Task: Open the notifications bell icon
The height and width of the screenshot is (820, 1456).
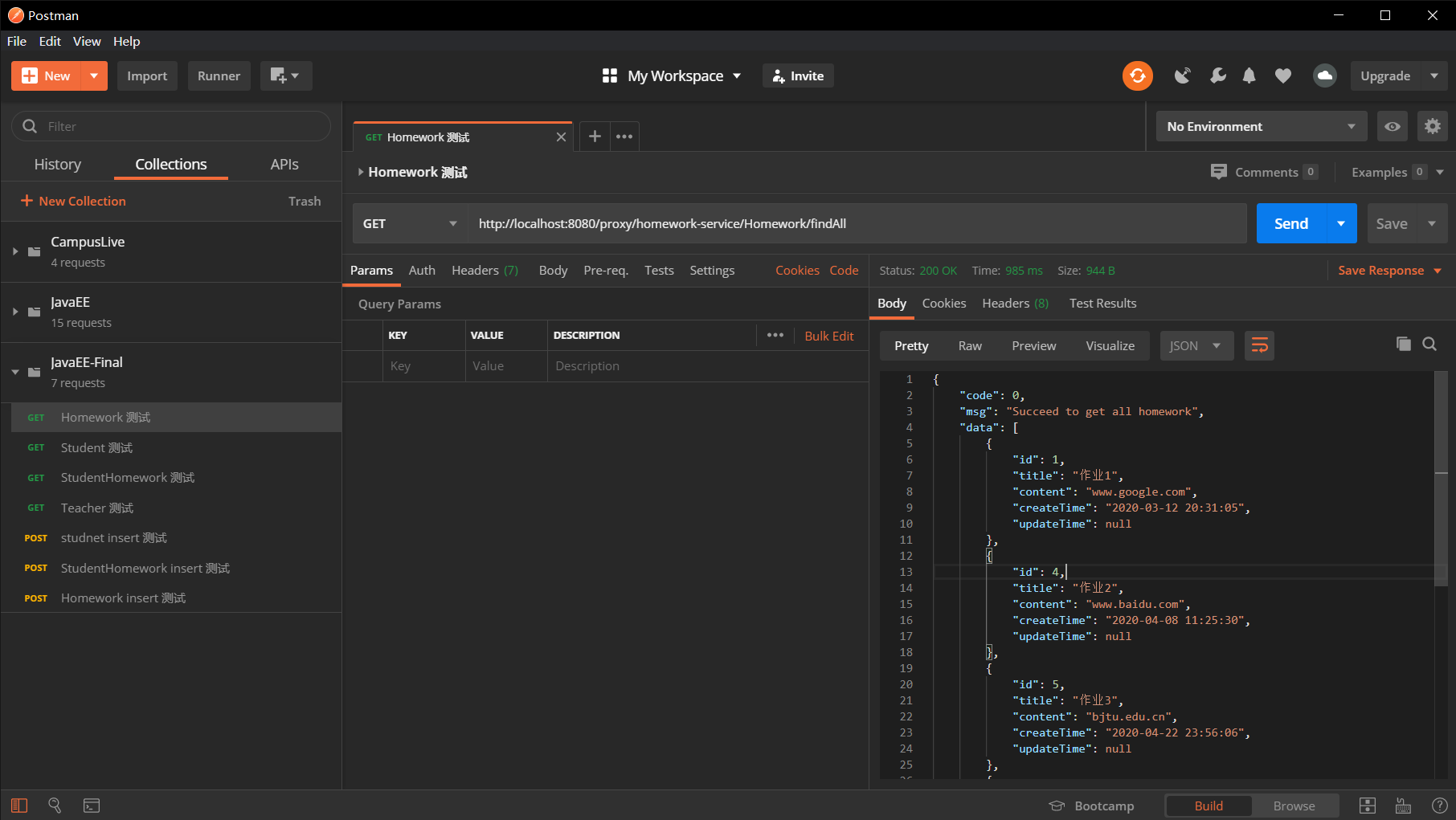Action: [1249, 75]
